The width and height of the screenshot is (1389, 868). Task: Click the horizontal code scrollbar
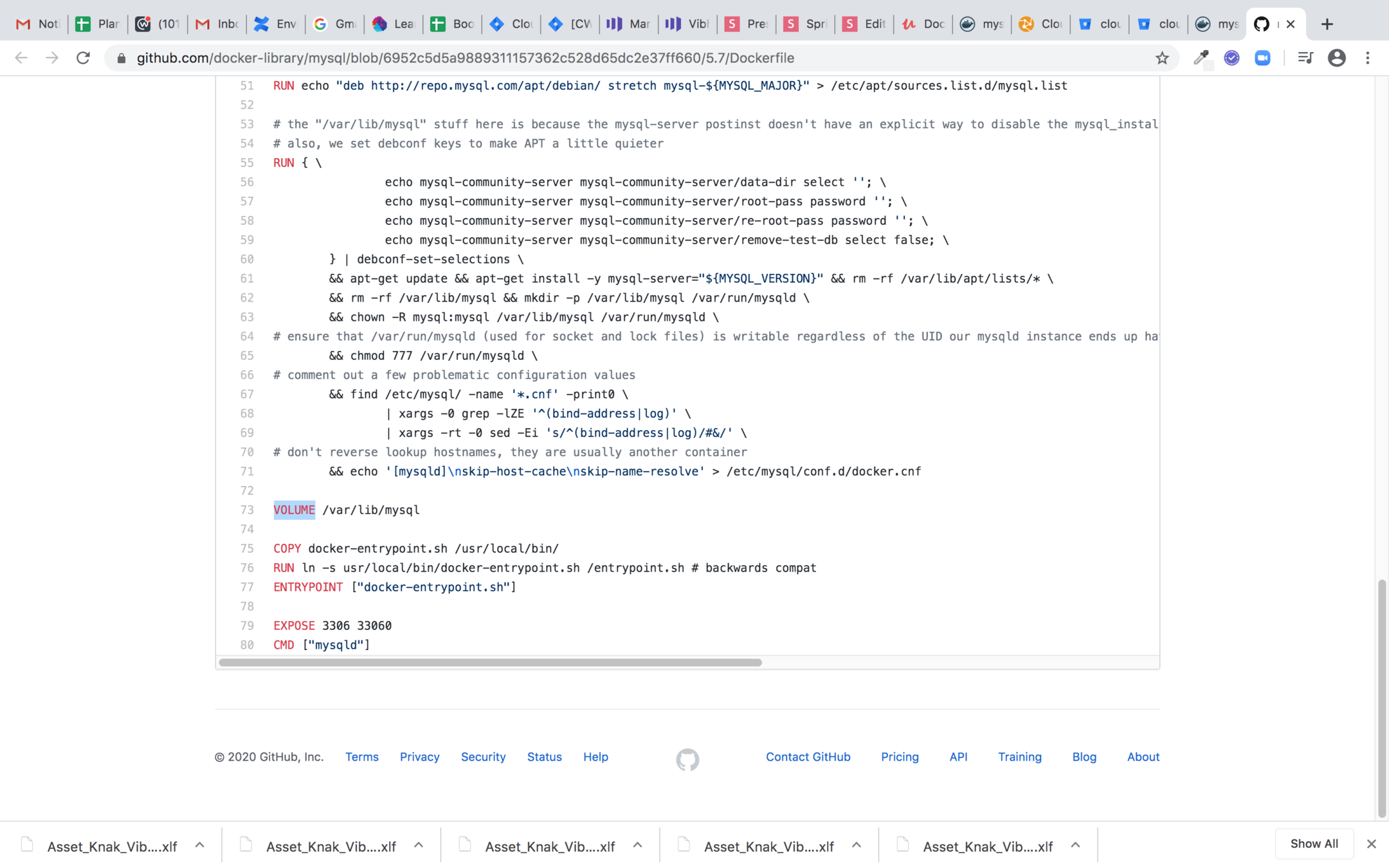click(490, 662)
